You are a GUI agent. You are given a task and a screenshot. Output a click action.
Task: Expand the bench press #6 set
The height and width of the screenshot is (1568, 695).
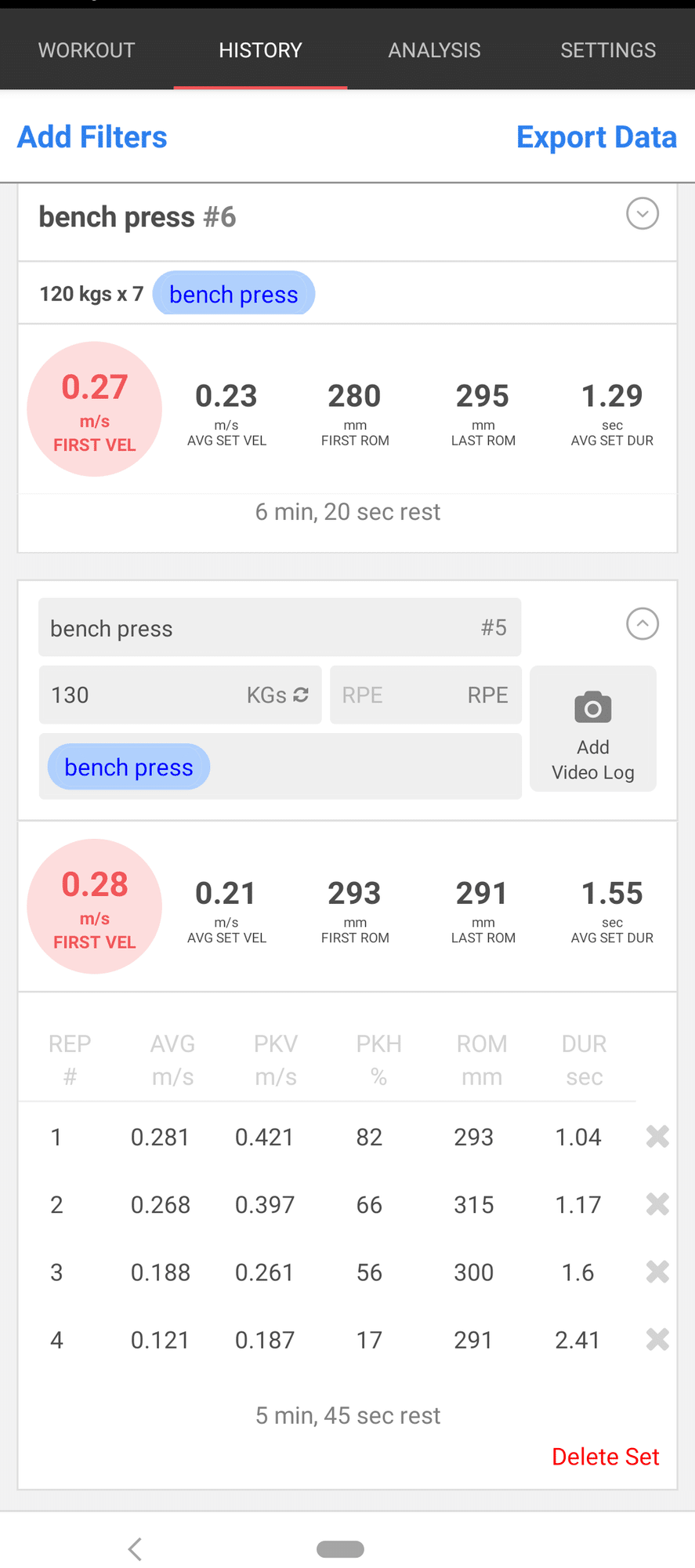[x=643, y=214]
